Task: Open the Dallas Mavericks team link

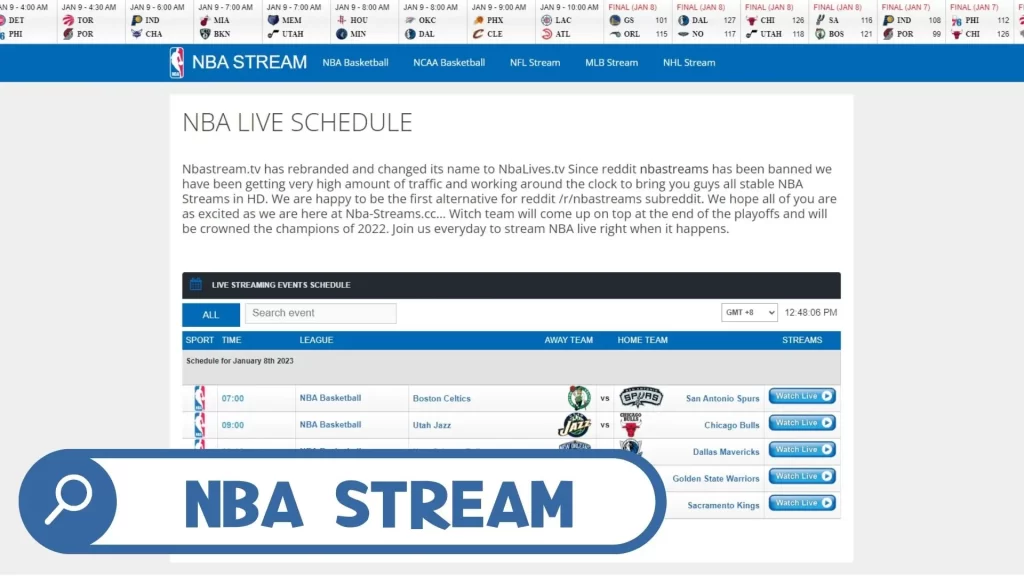Action: tap(725, 452)
